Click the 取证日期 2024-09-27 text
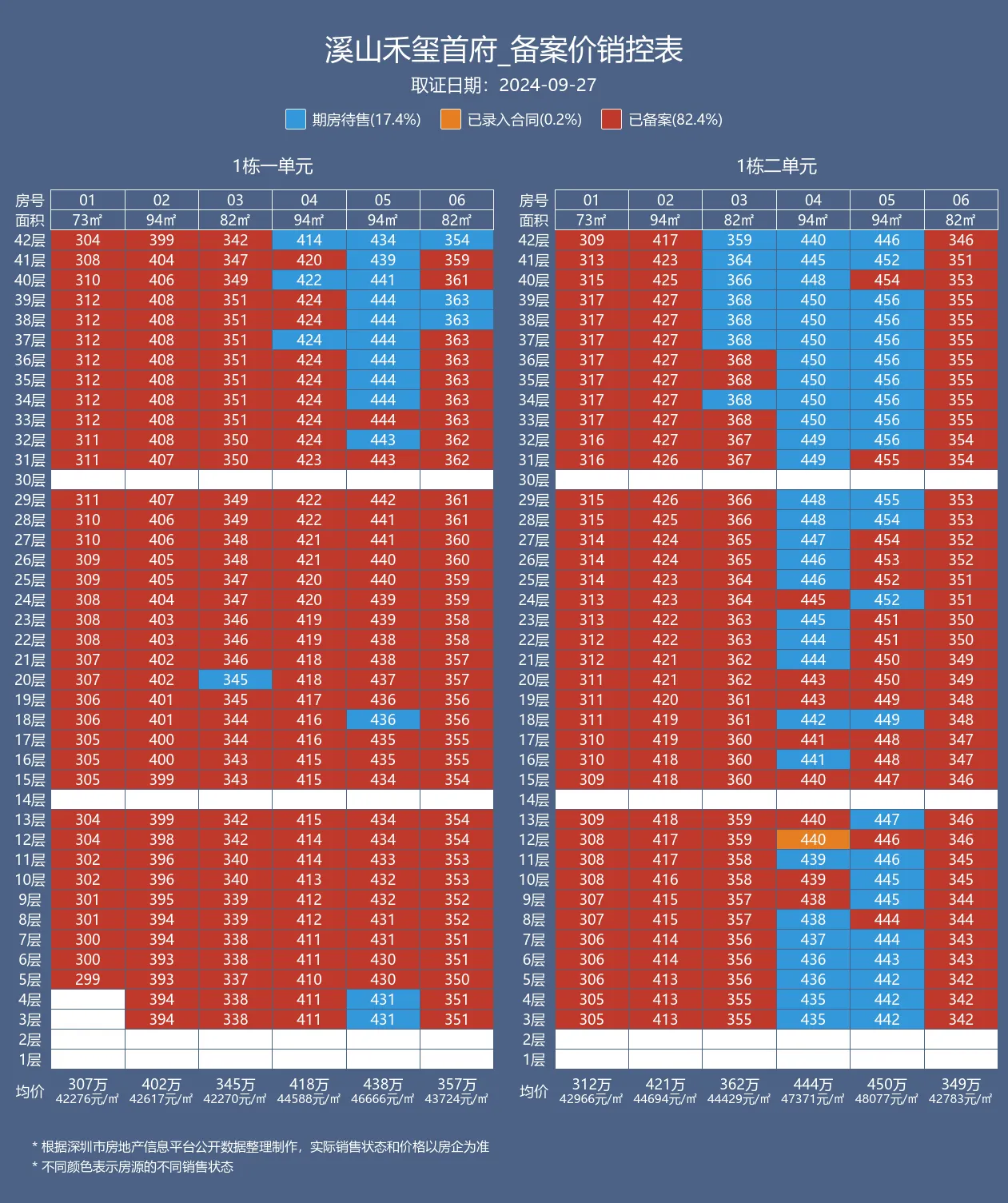The height and width of the screenshot is (1203, 1008). tap(504, 85)
